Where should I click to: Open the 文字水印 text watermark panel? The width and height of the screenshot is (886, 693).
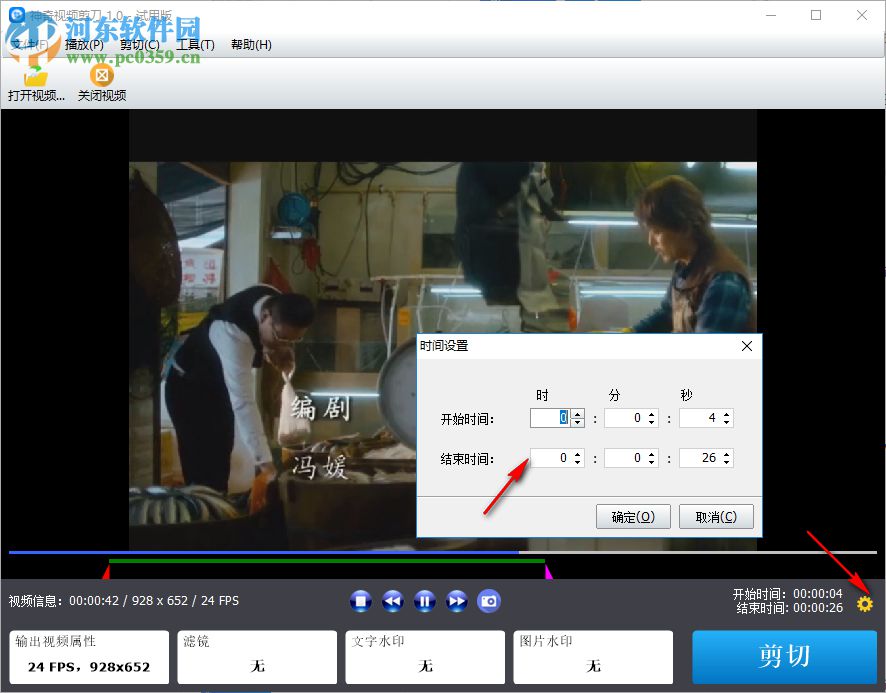click(x=425, y=657)
